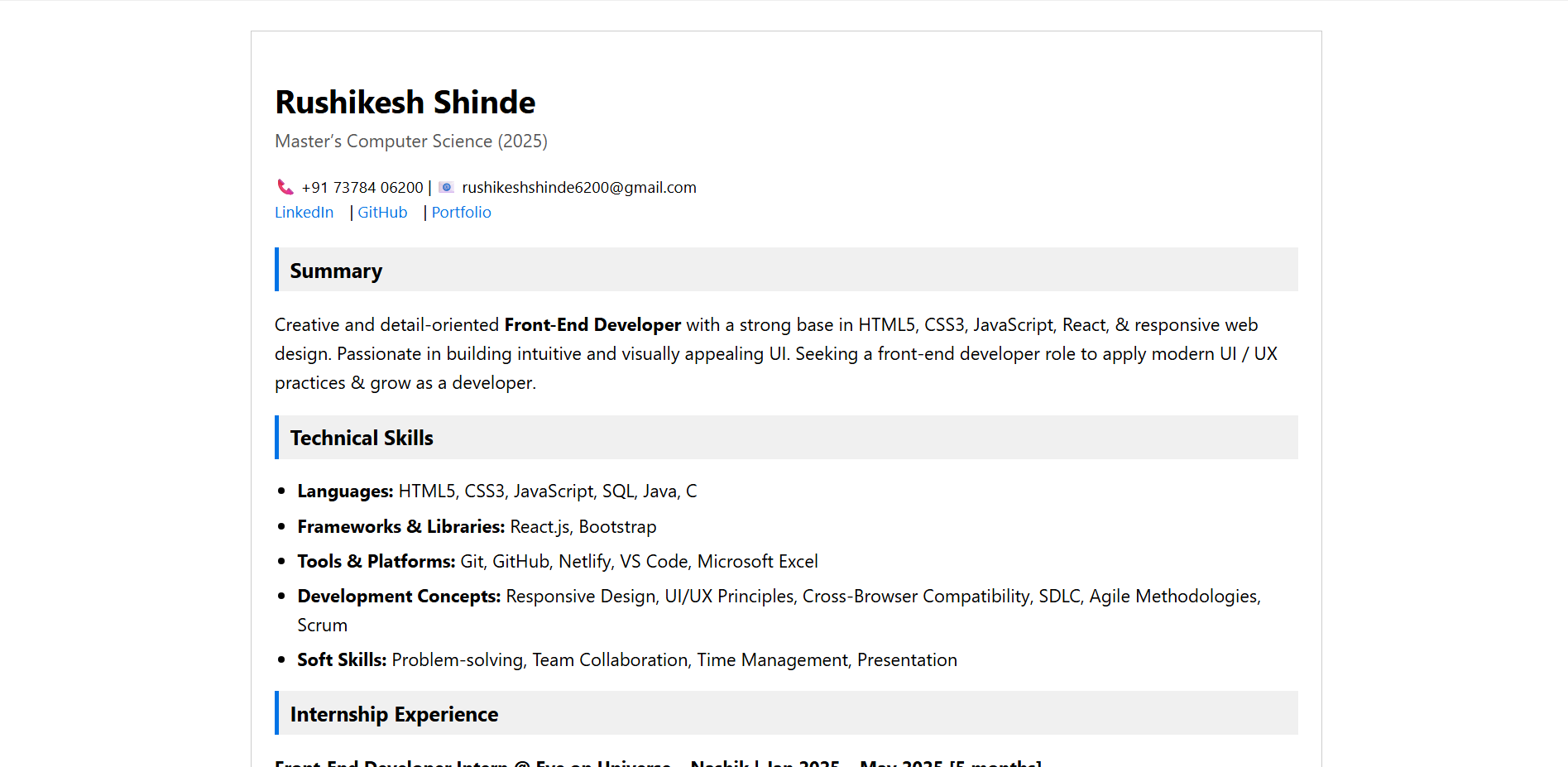The width and height of the screenshot is (1568, 767).
Task: Click the Master's Computer Science (2025) subtitle
Action: click(x=410, y=141)
